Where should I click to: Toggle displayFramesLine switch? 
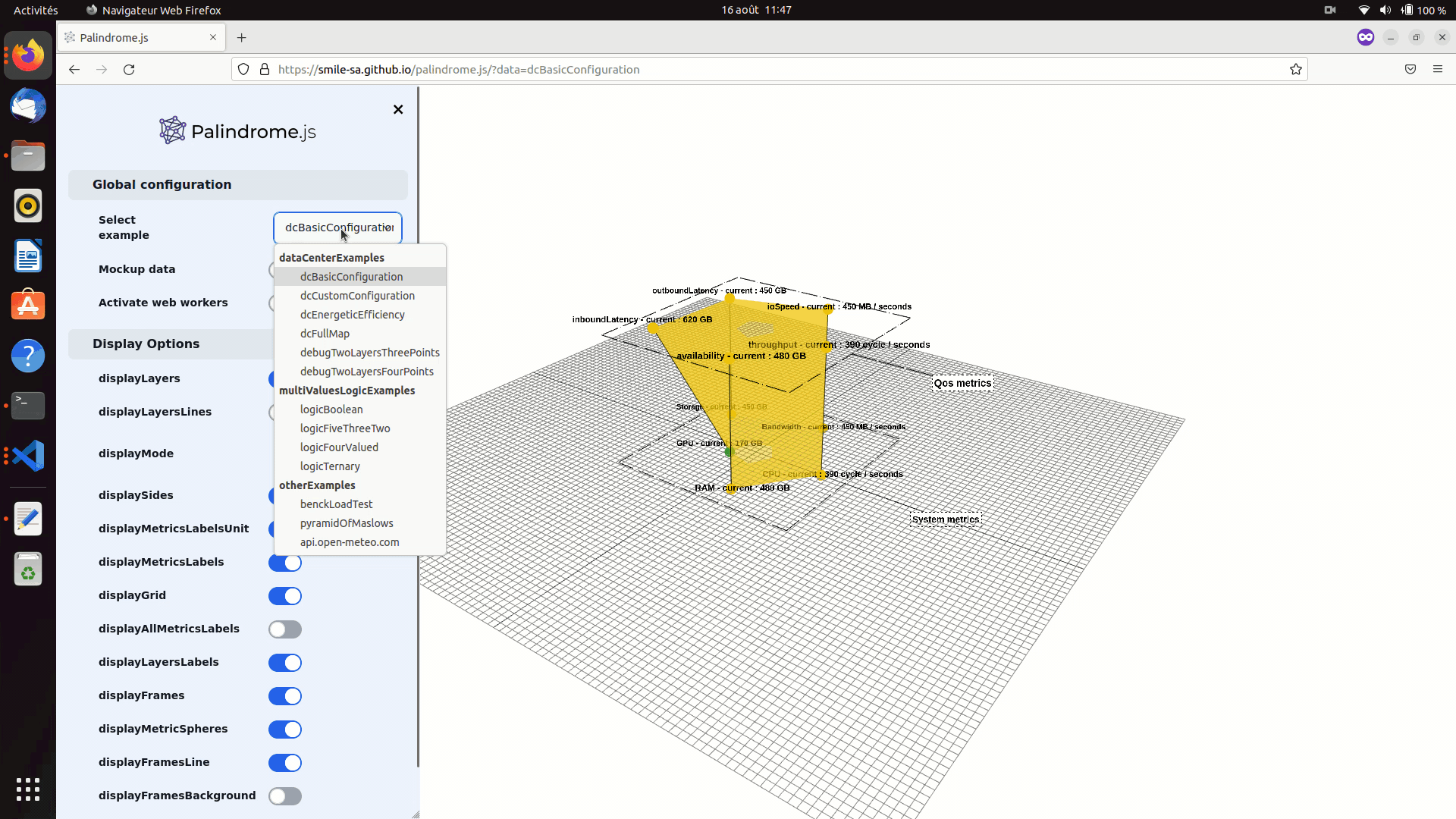coord(285,763)
